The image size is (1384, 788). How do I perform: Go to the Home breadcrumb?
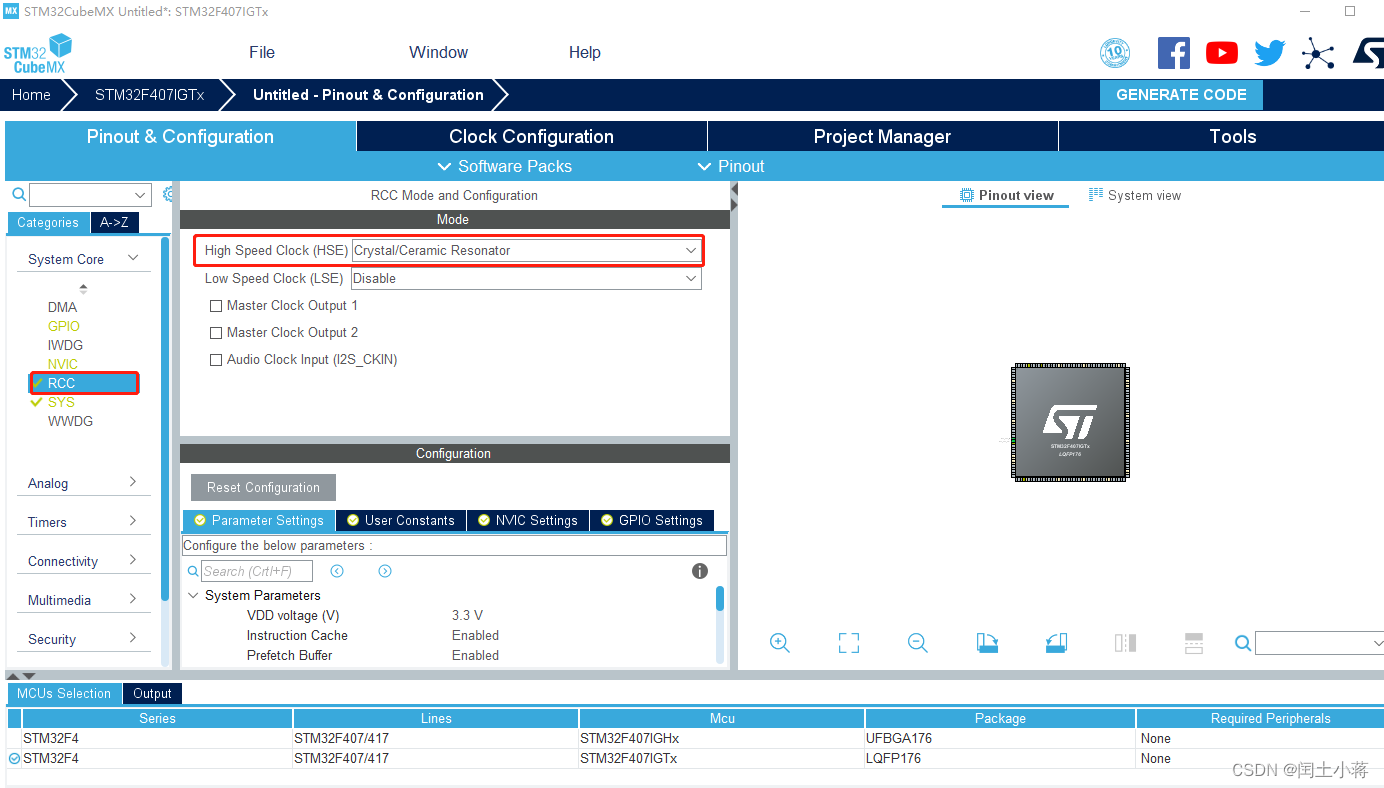pos(31,95)
